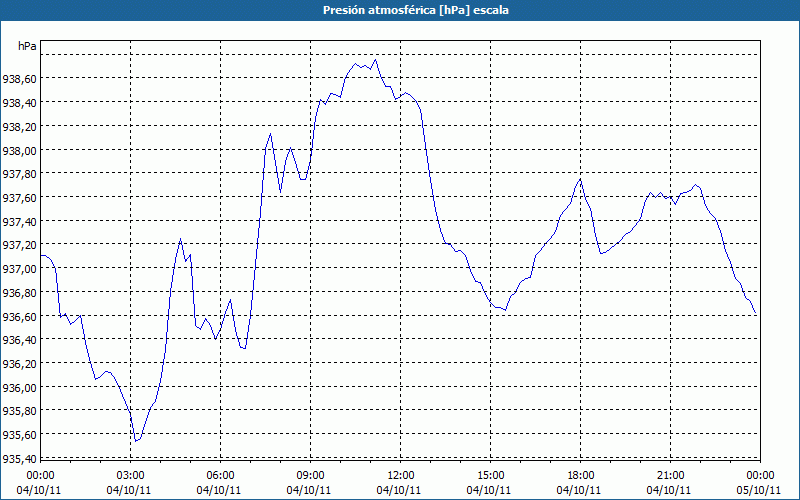Click the pressure minimum point near 03:00
This screenshot has height=500, width=800.
[x=136, y=441]
